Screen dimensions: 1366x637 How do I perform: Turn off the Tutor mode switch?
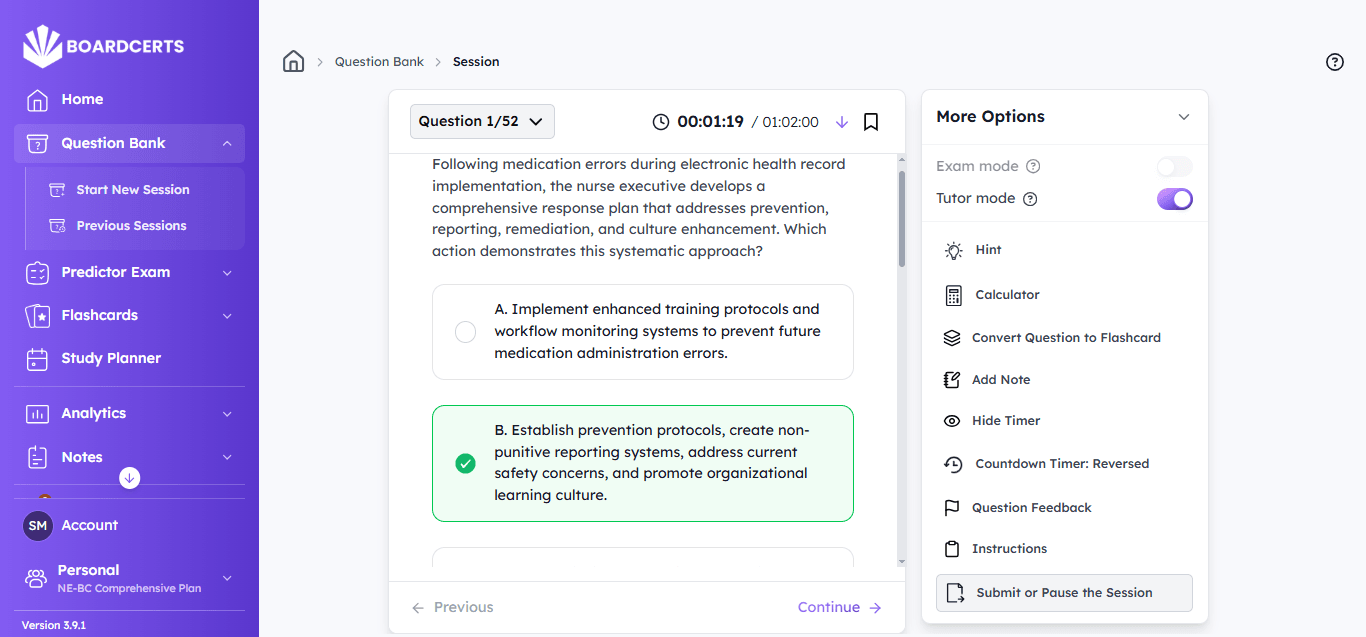coord(1174,199)
